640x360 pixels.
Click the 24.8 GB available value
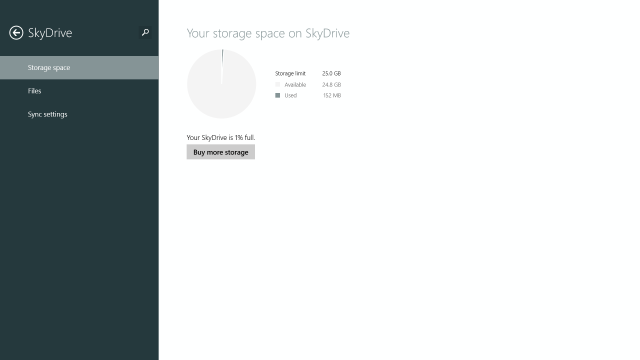[x=331, y=84]
